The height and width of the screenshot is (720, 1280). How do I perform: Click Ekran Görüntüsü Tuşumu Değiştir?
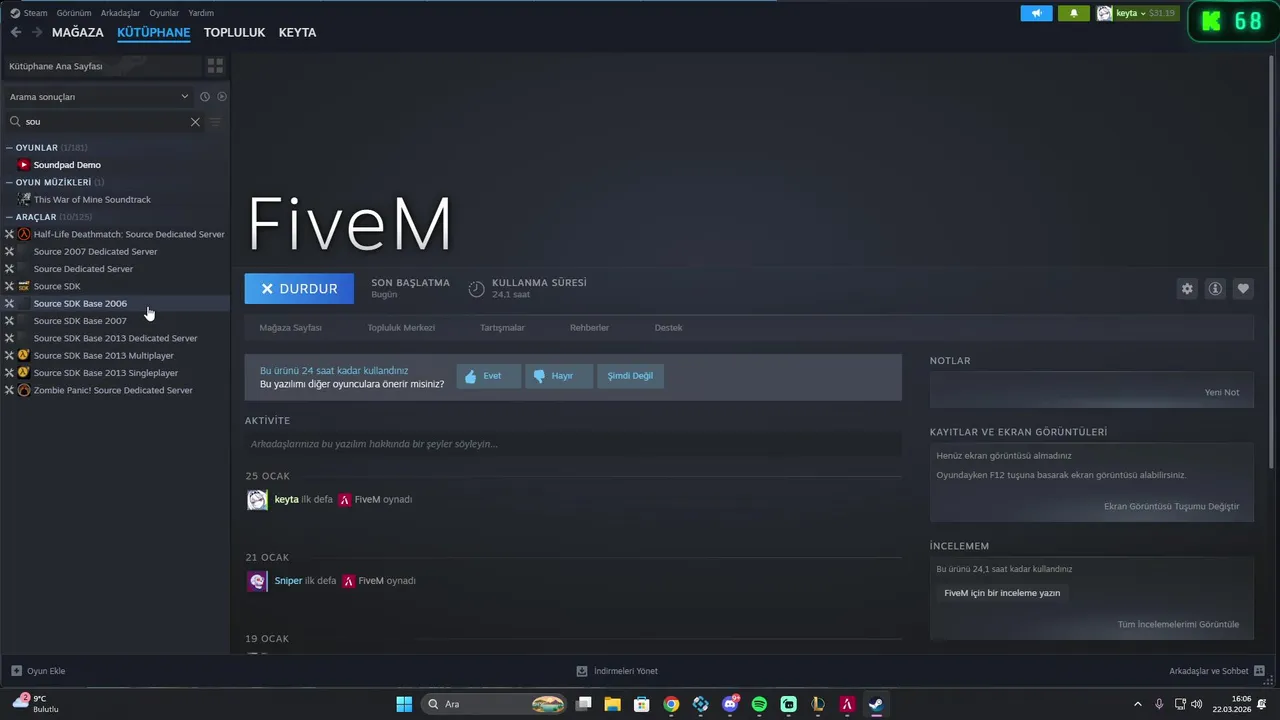tap(1172, 506)
